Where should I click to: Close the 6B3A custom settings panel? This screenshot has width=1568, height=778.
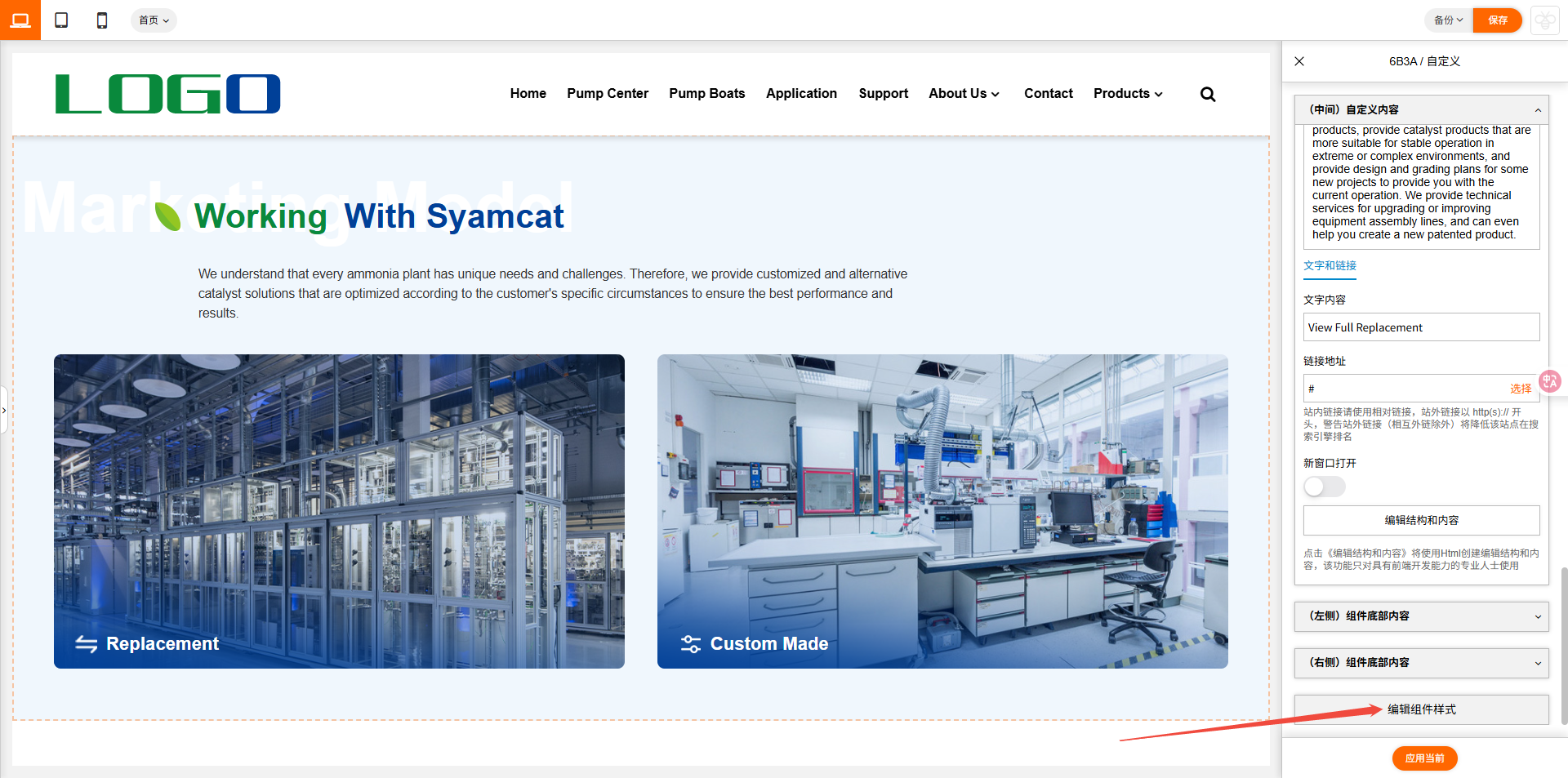click(1299, 61)
